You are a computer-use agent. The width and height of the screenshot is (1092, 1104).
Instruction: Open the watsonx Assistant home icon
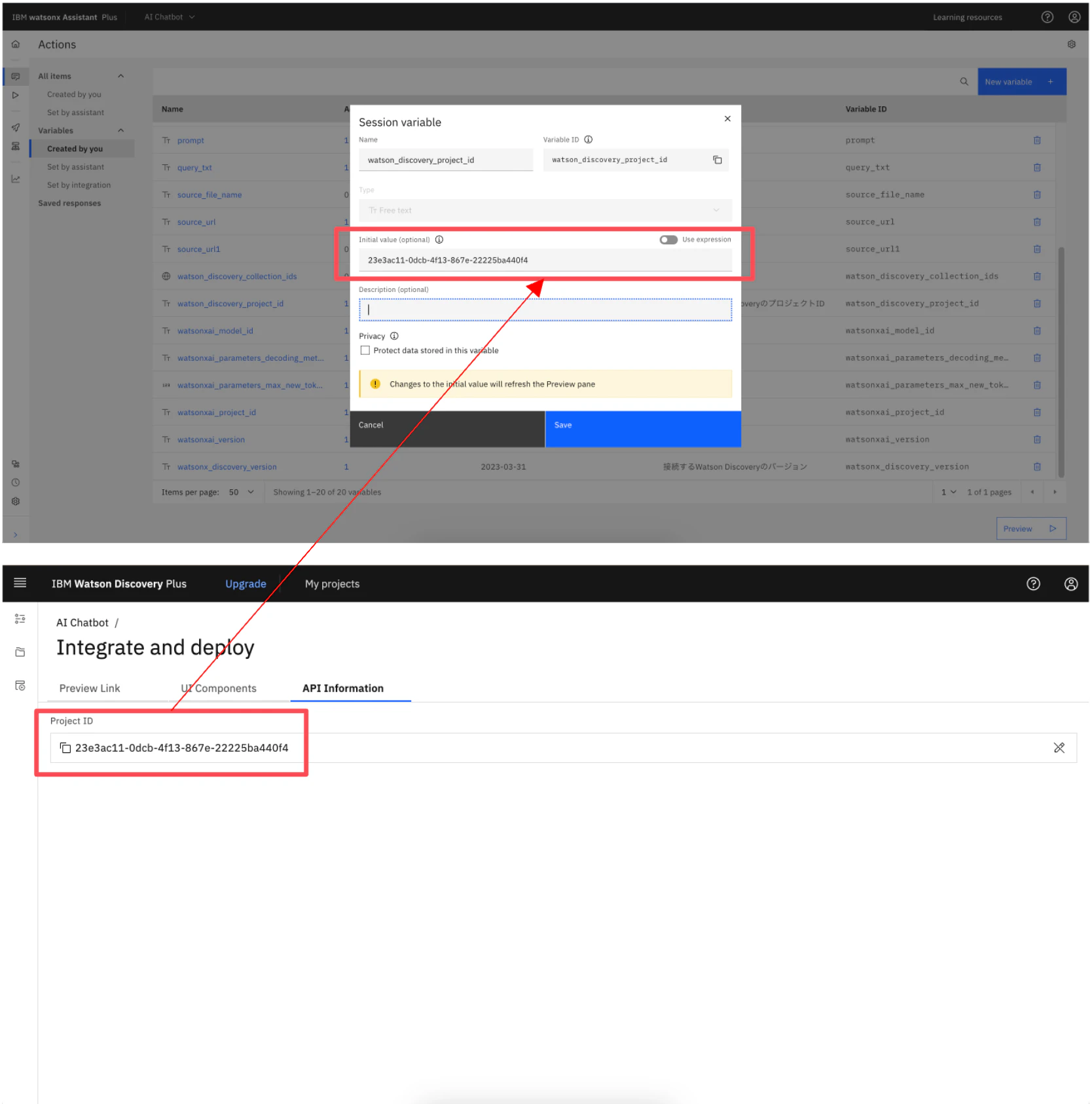[16, 45]
